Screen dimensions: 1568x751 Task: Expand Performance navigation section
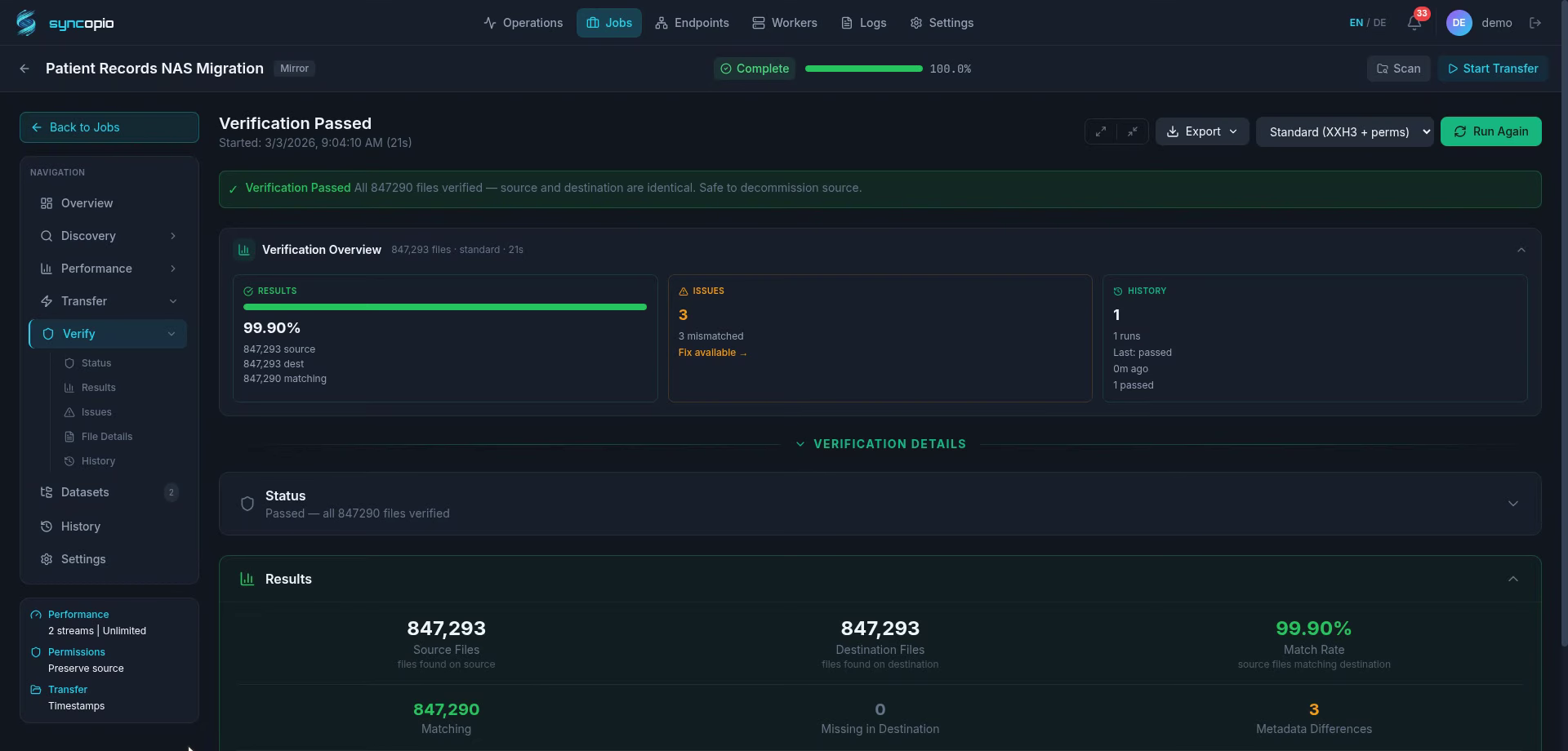108,269
